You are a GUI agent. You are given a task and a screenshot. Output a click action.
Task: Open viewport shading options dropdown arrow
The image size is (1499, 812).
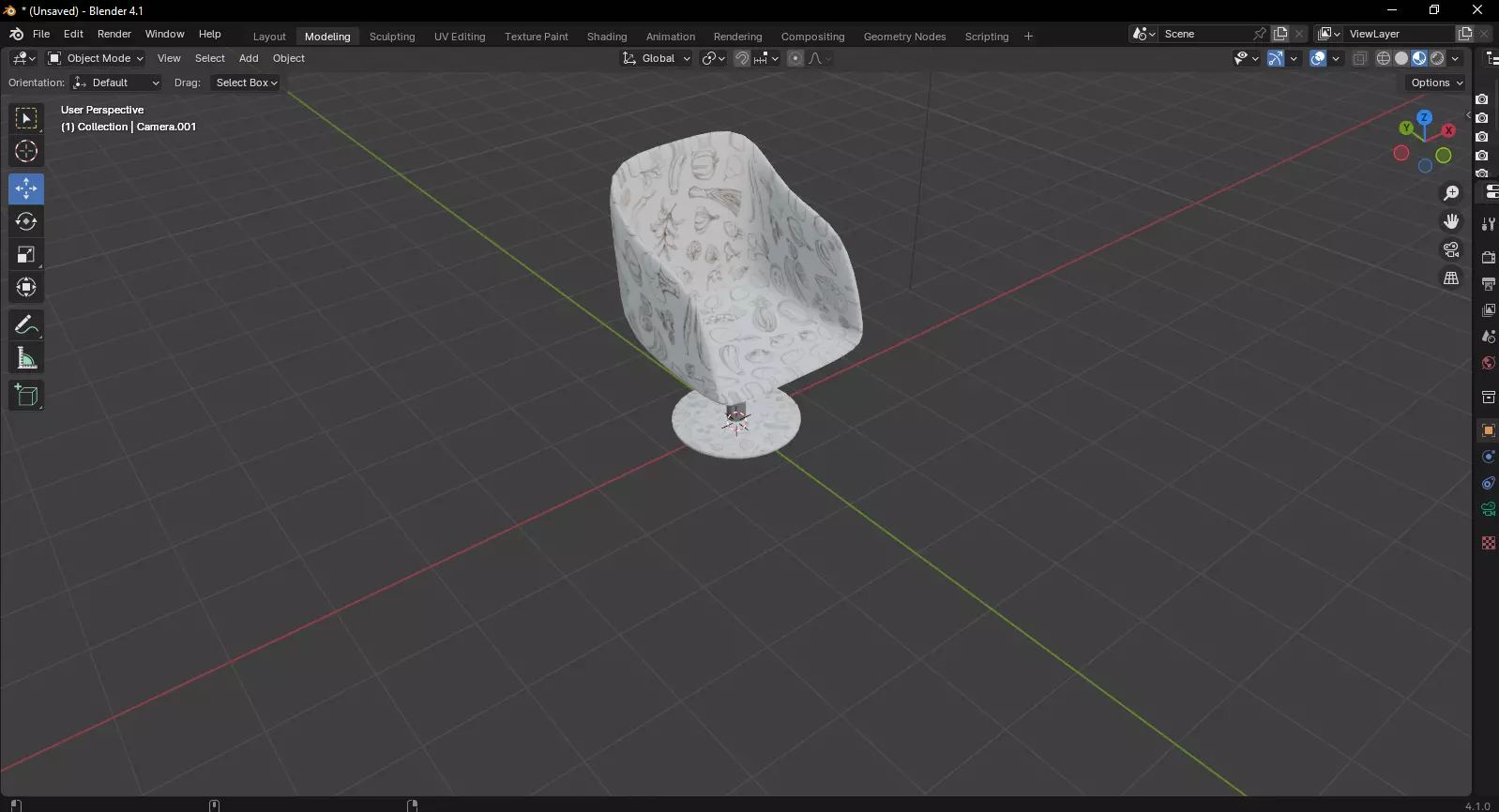pyautogui.click(x=1456, y=58)
